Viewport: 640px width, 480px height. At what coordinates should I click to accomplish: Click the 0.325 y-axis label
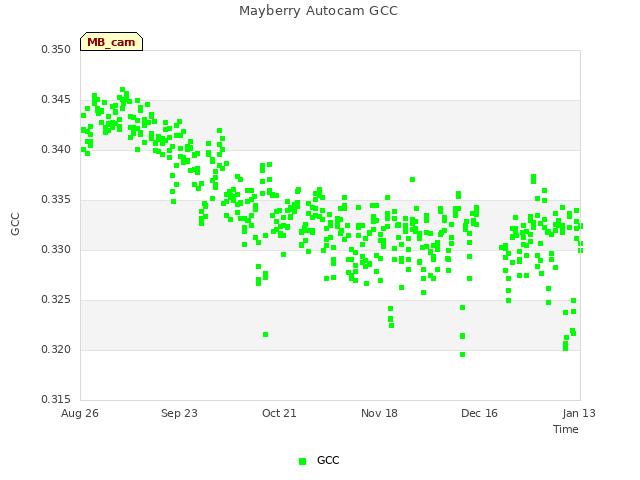[56, 300]
